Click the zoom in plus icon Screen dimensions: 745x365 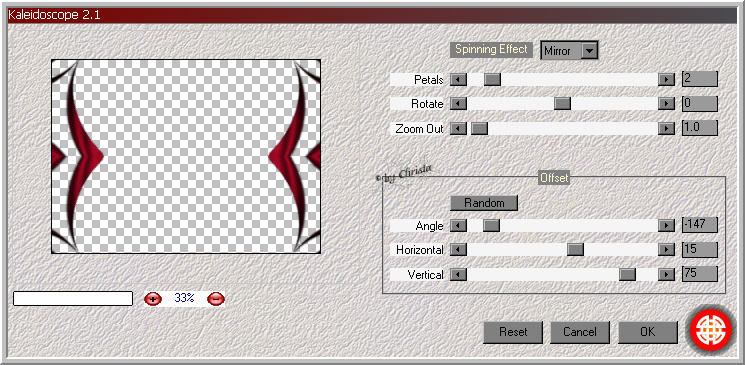click(153, 299)
